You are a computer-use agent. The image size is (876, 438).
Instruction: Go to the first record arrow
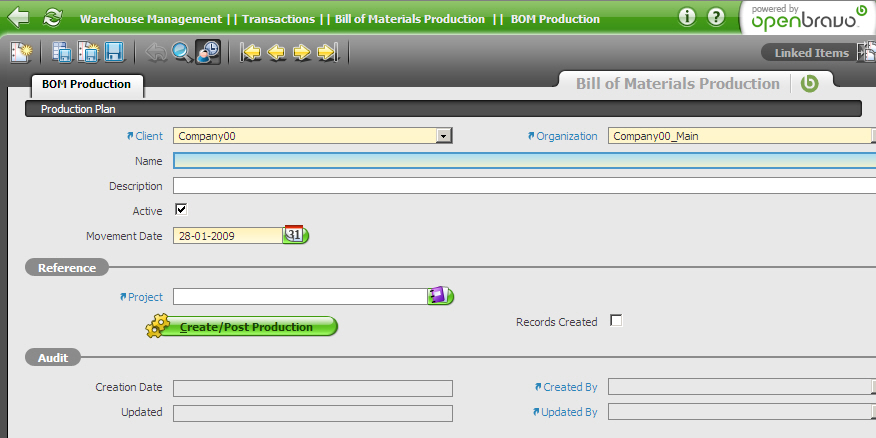[251, 53]
